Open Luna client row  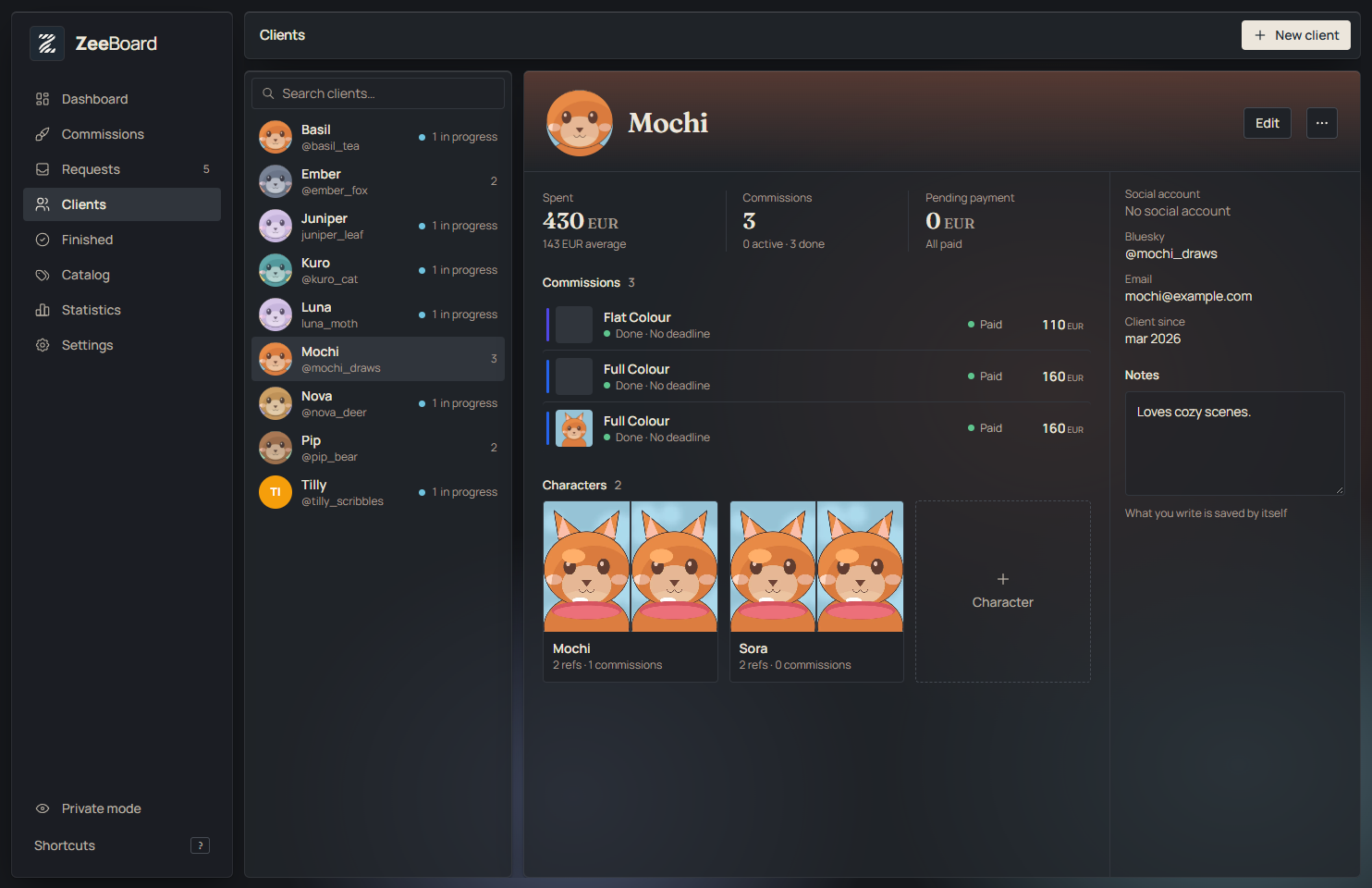(378, 314)
